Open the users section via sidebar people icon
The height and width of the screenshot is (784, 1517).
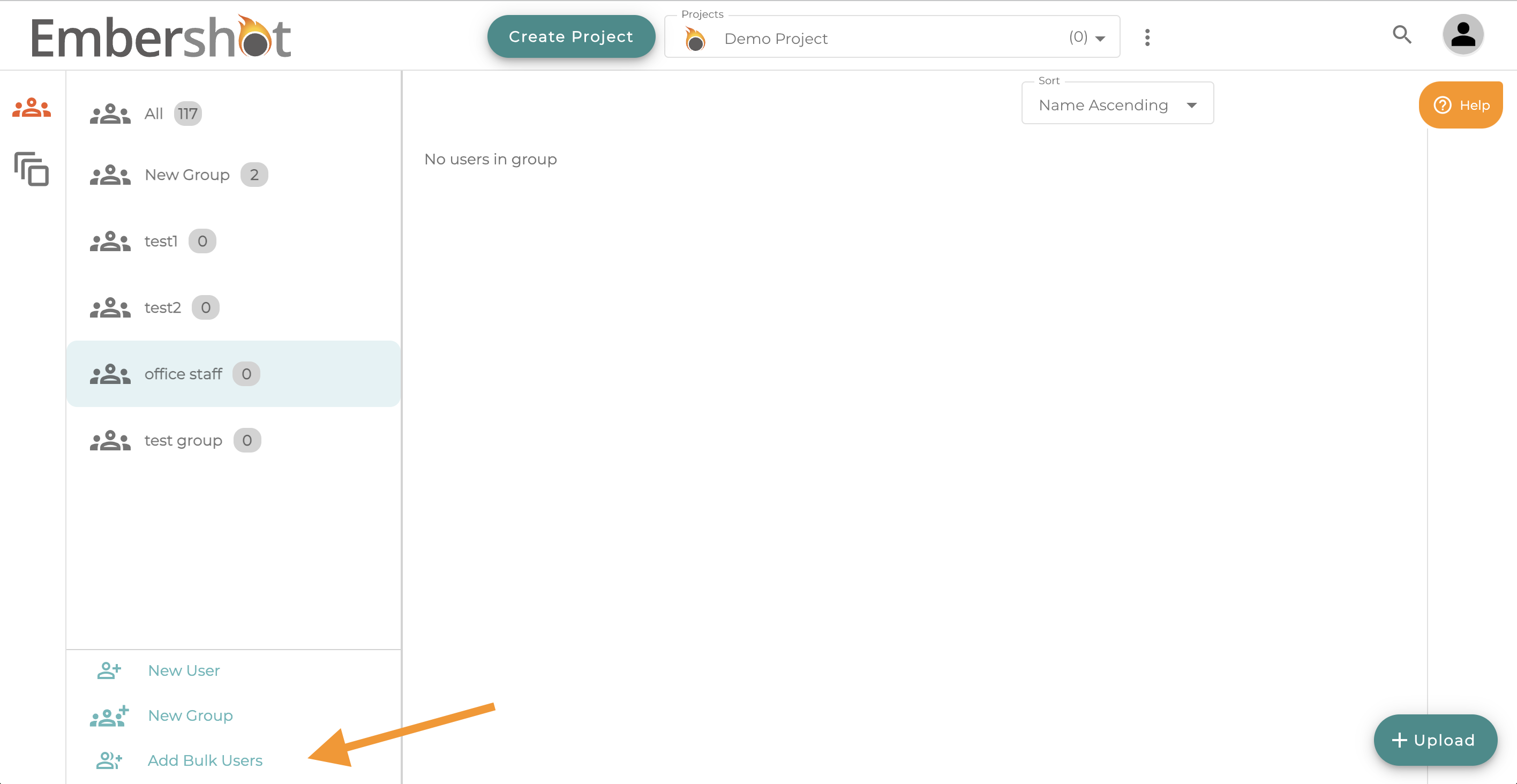coord(32,108)
